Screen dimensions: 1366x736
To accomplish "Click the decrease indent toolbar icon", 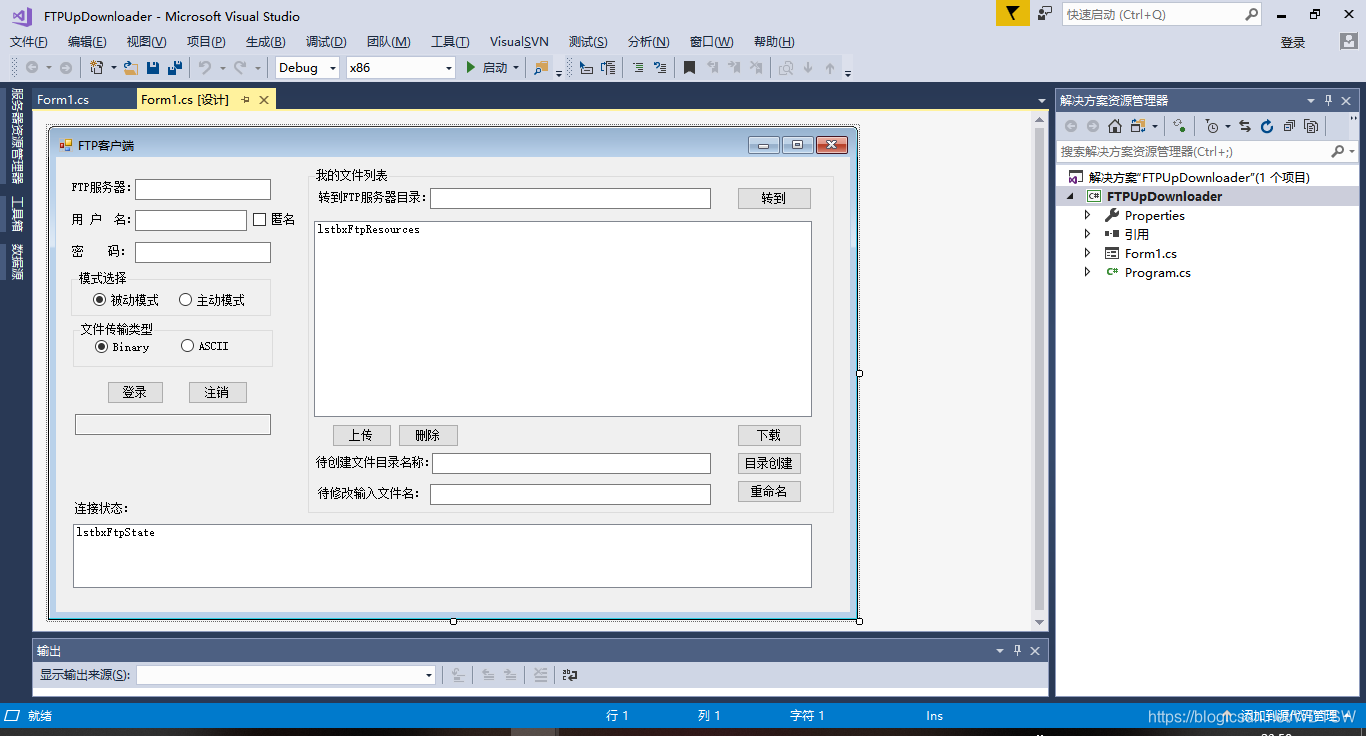I will tap(637, 68).
